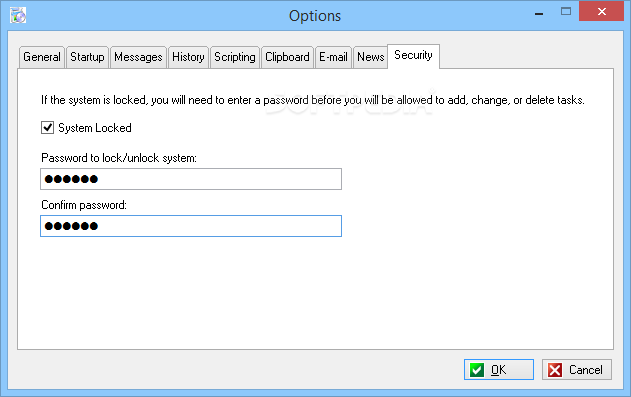Focus the Confirm password field

(191, 226)
